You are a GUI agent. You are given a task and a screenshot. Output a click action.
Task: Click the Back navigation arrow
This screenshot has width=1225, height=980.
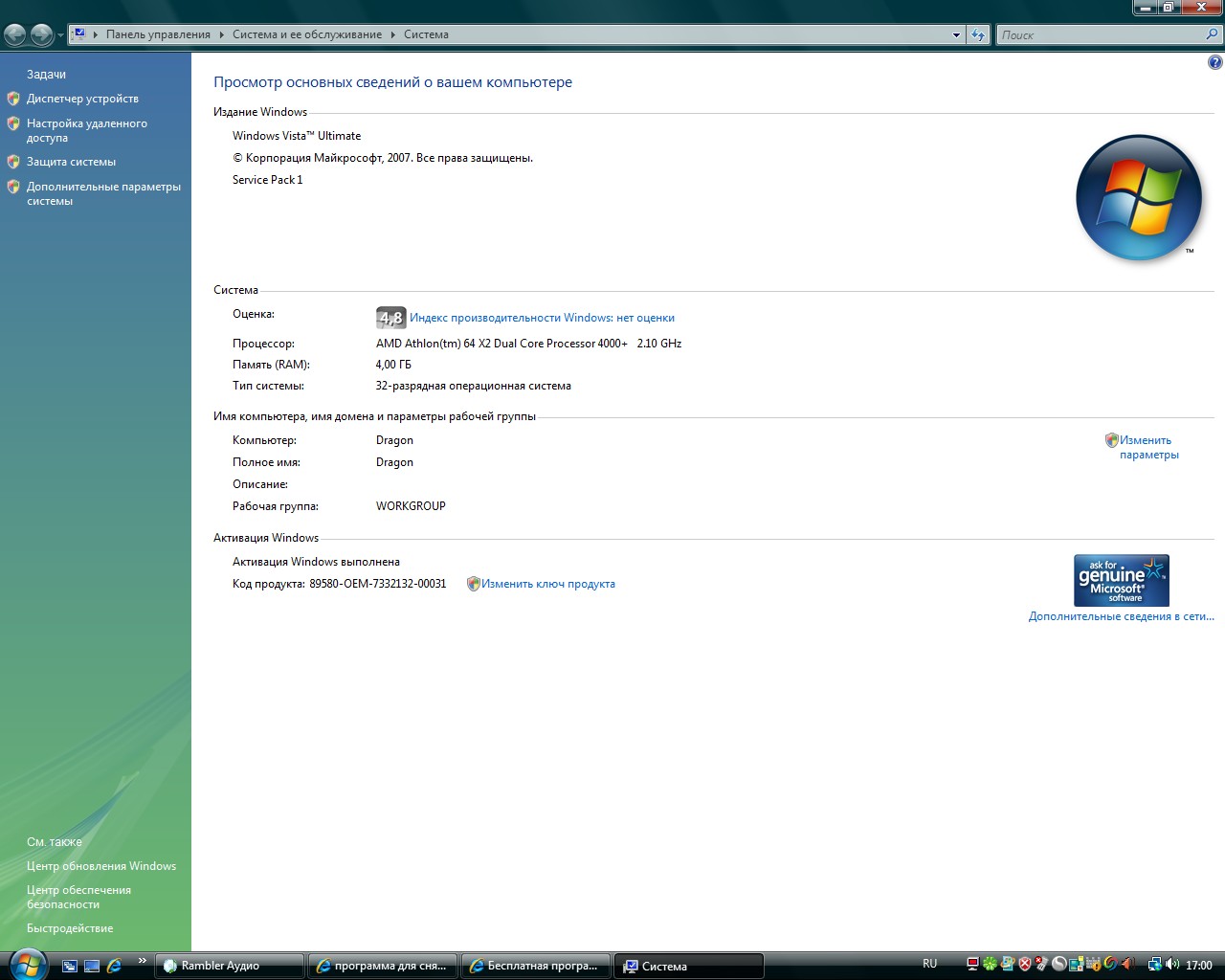14,35
